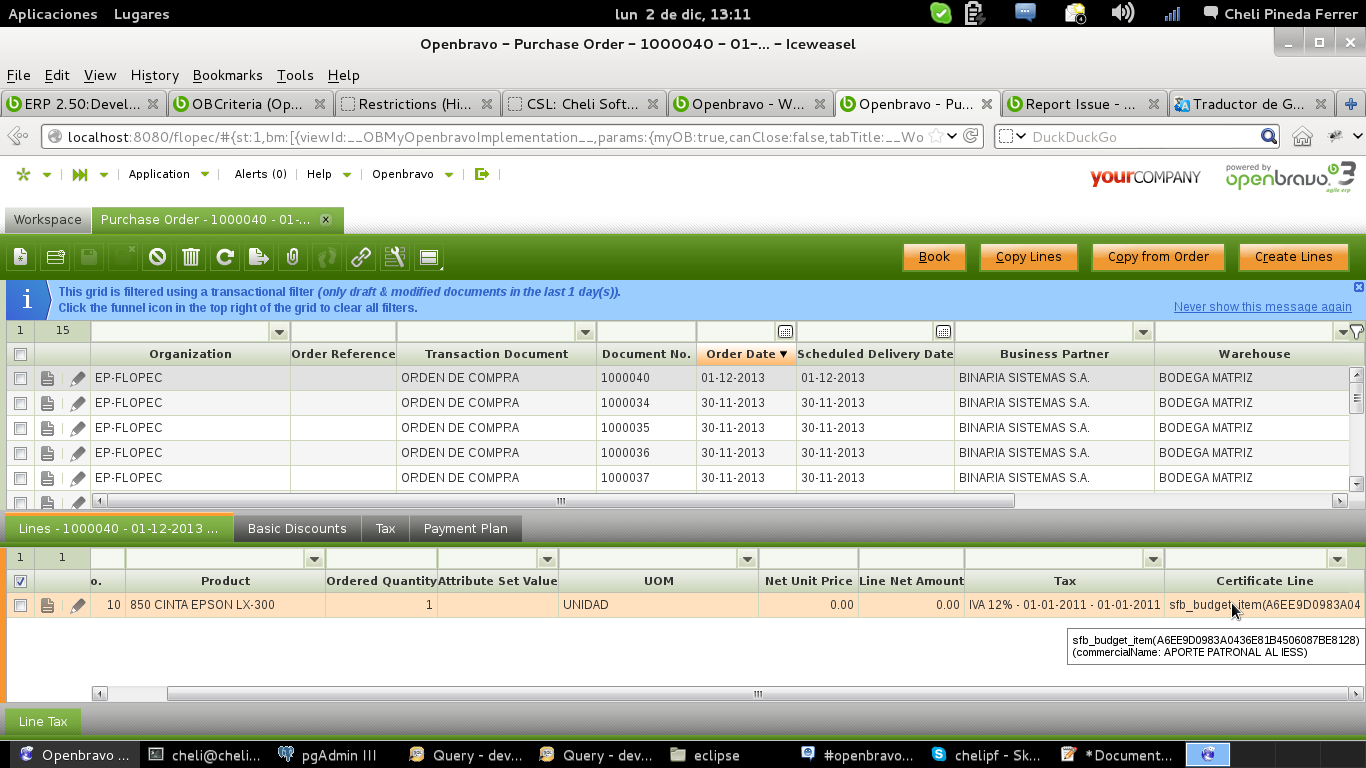Open the Basic Discounts tab
This screenshot has width=1366, height=768.
[297, 528]
